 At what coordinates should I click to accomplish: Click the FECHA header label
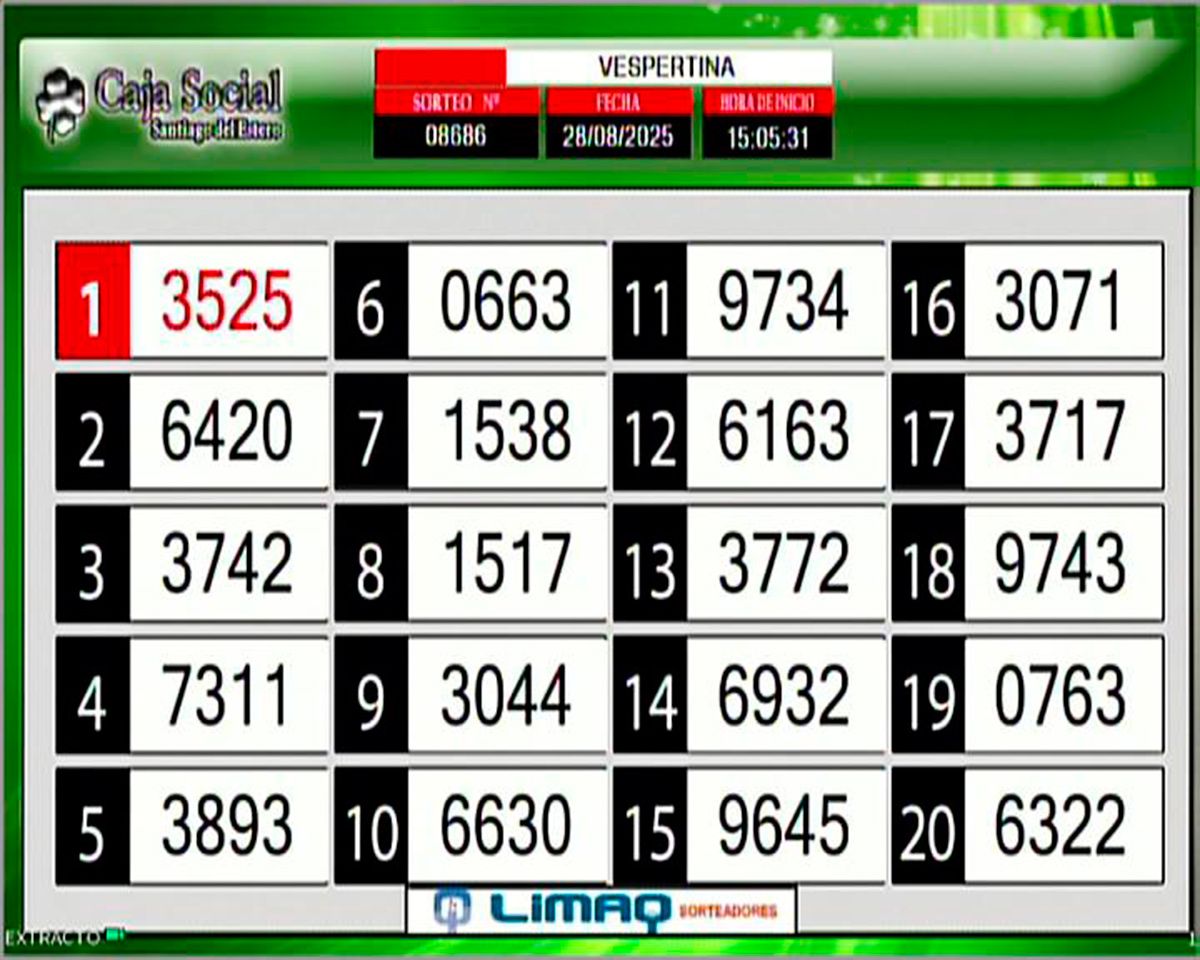618,102
